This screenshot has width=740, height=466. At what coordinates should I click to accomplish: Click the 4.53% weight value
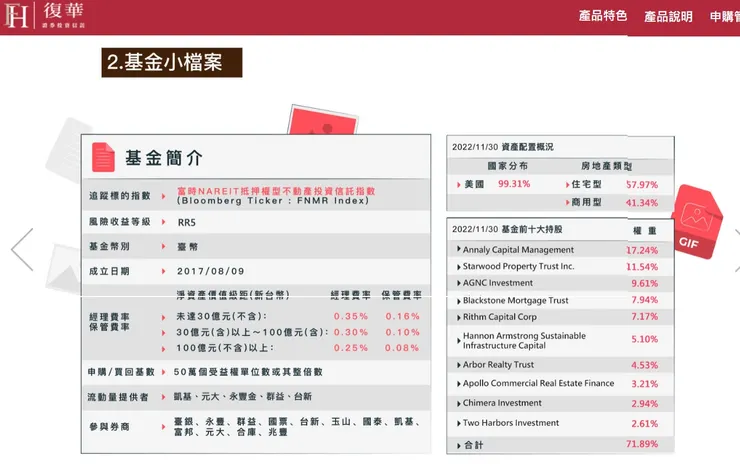(645, 365)
